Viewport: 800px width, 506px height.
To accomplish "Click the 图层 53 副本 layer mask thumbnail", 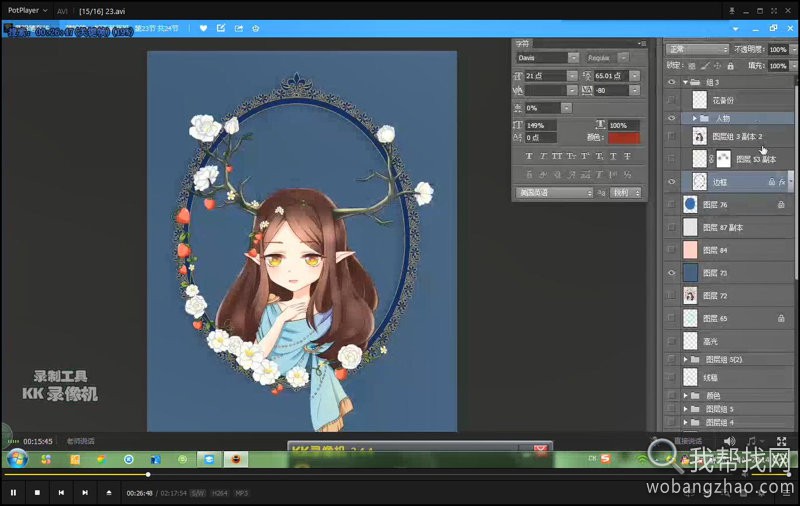I will [723, 159].
